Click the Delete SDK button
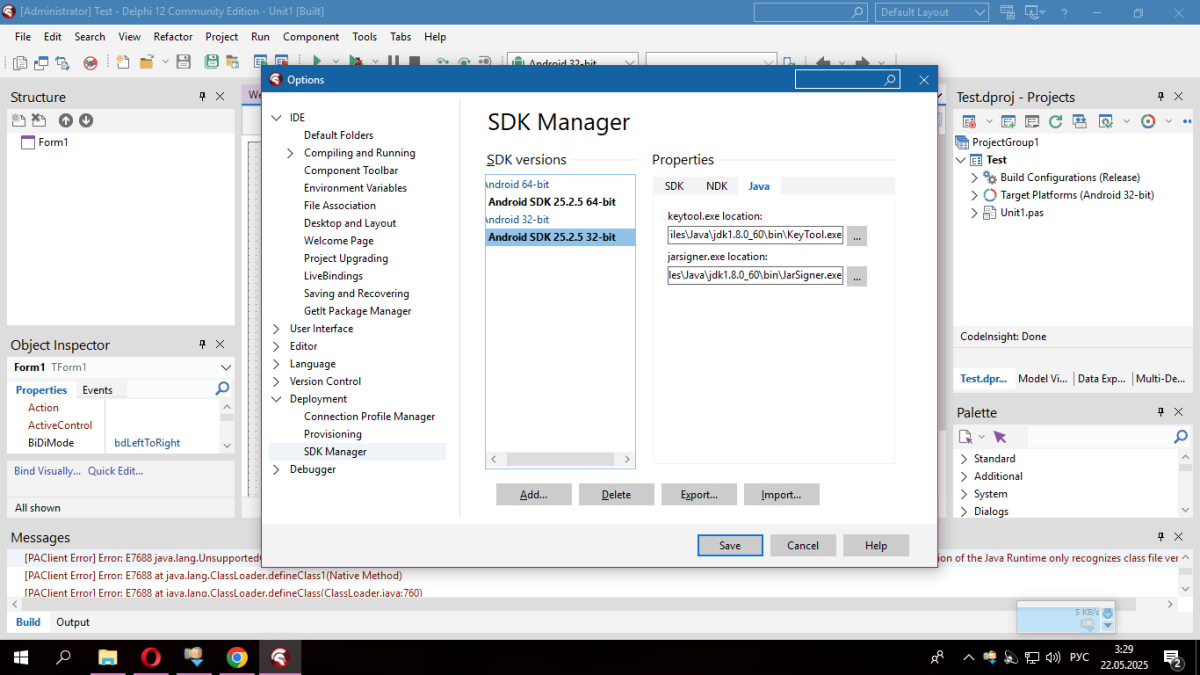Viewport: 1200px width, 675px height. coord(616,494)
